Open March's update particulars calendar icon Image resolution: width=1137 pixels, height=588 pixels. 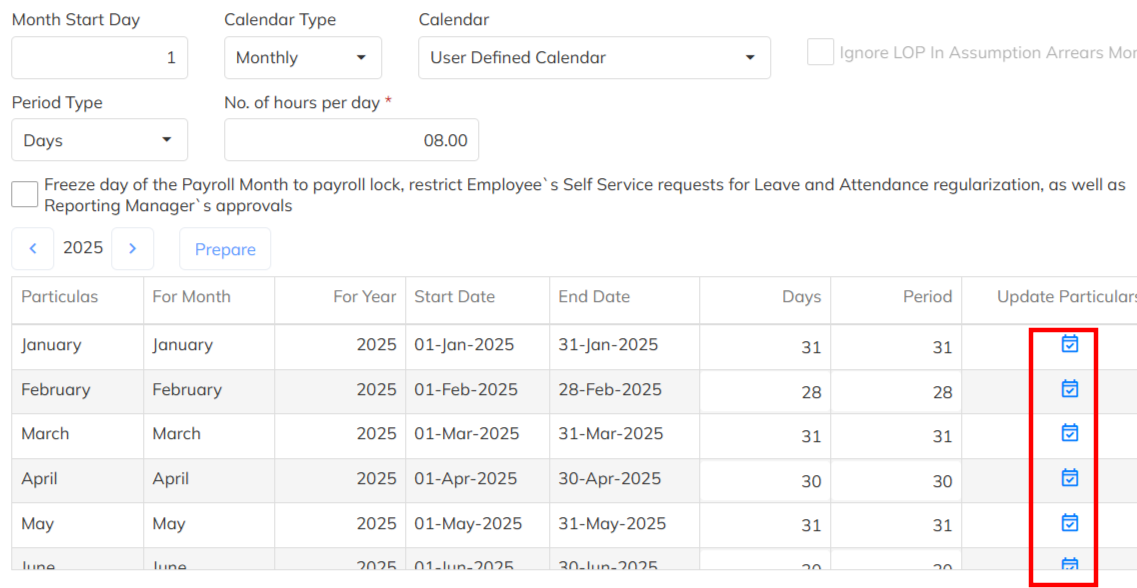point(1069,433)
